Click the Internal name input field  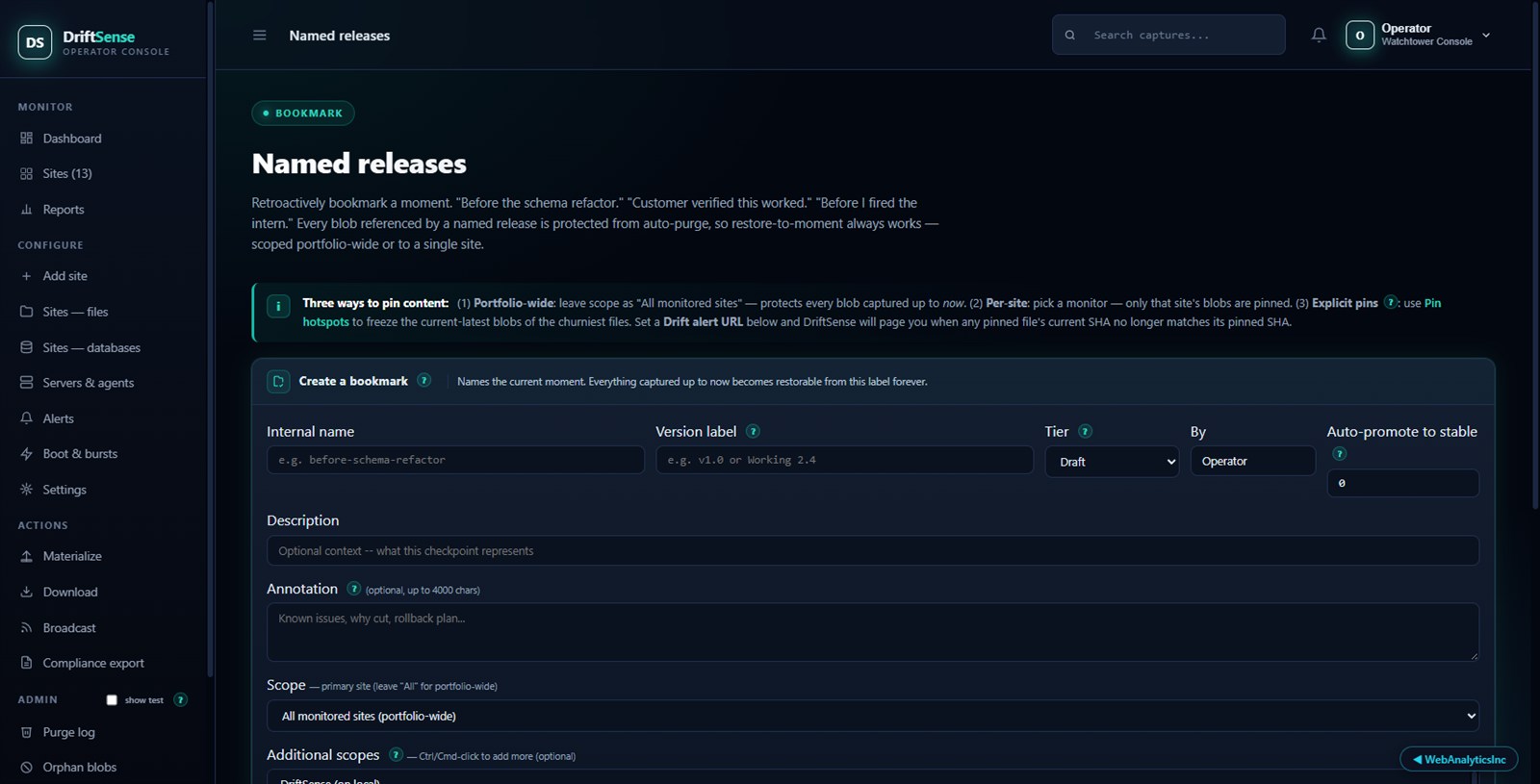tap(455, 460)
